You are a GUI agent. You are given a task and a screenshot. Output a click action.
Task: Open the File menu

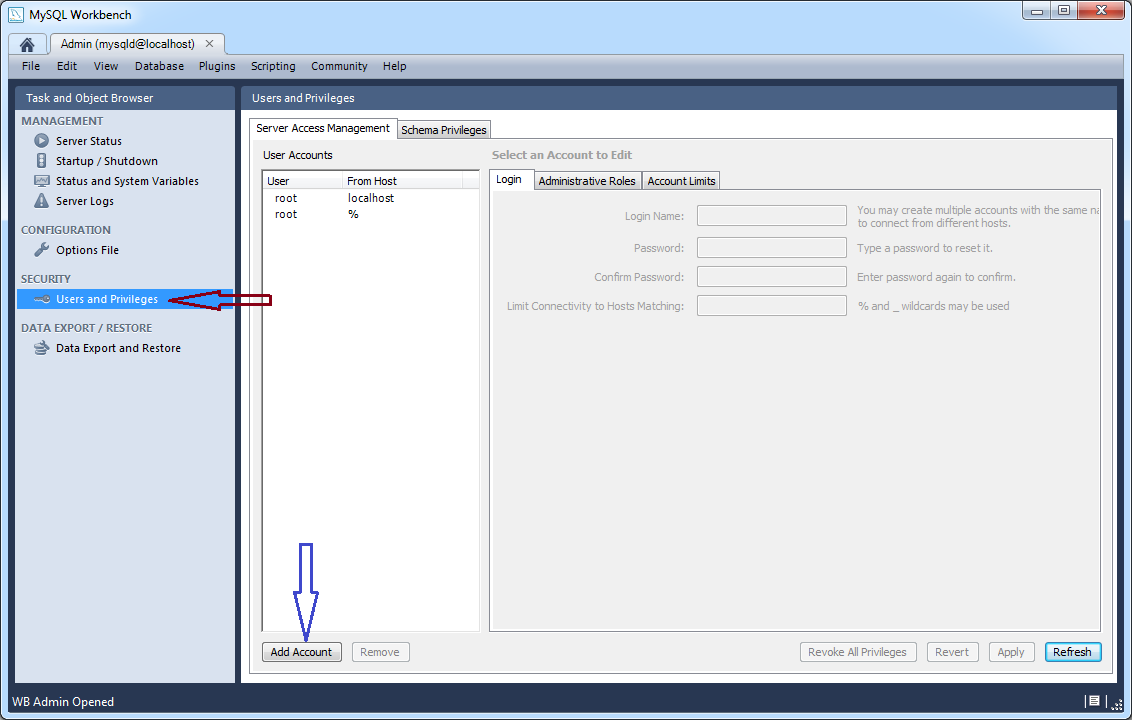coord(31,66)
